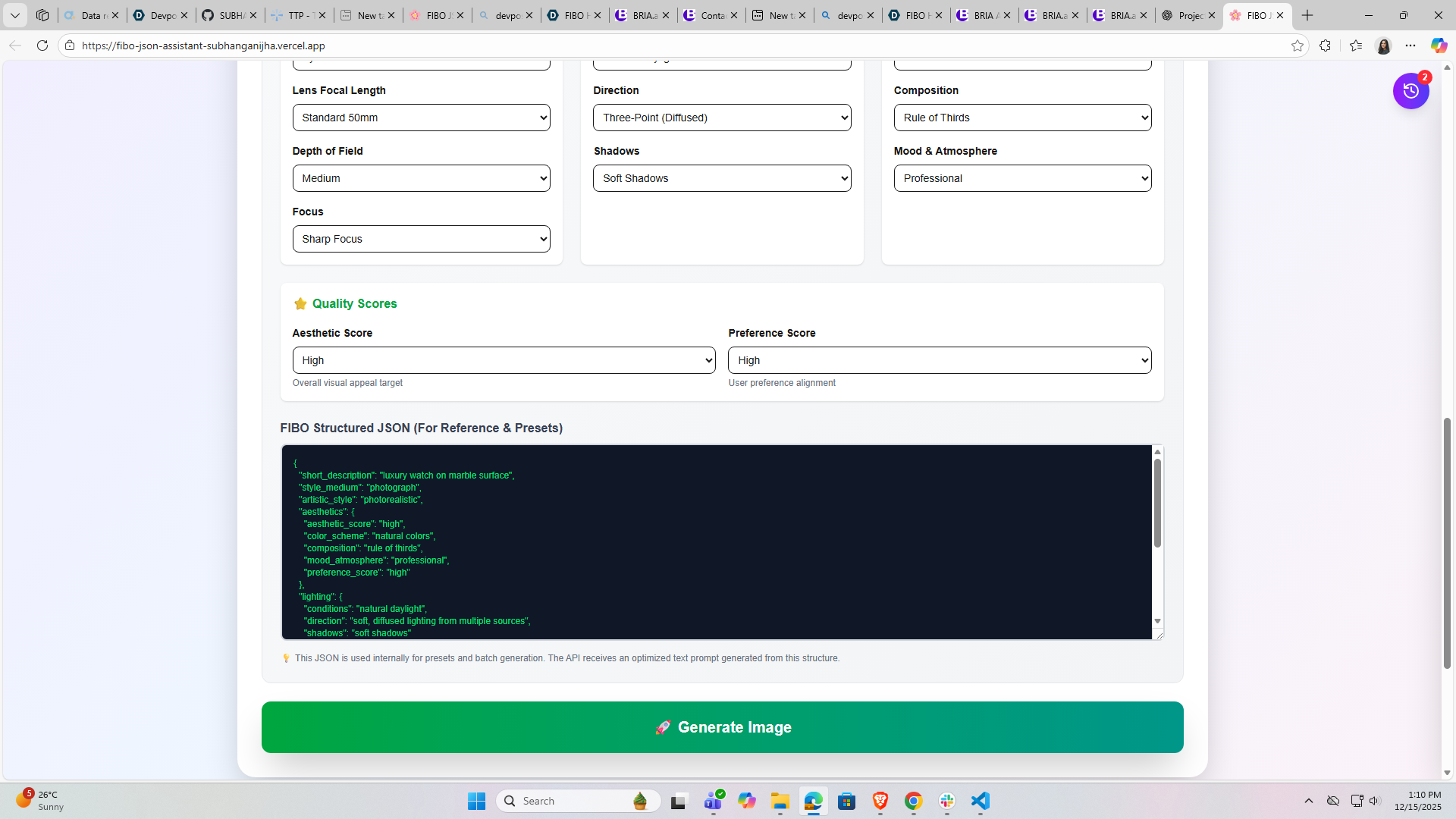Open the Composition Rule of Thirds dropdown

tap(1021, 118)
